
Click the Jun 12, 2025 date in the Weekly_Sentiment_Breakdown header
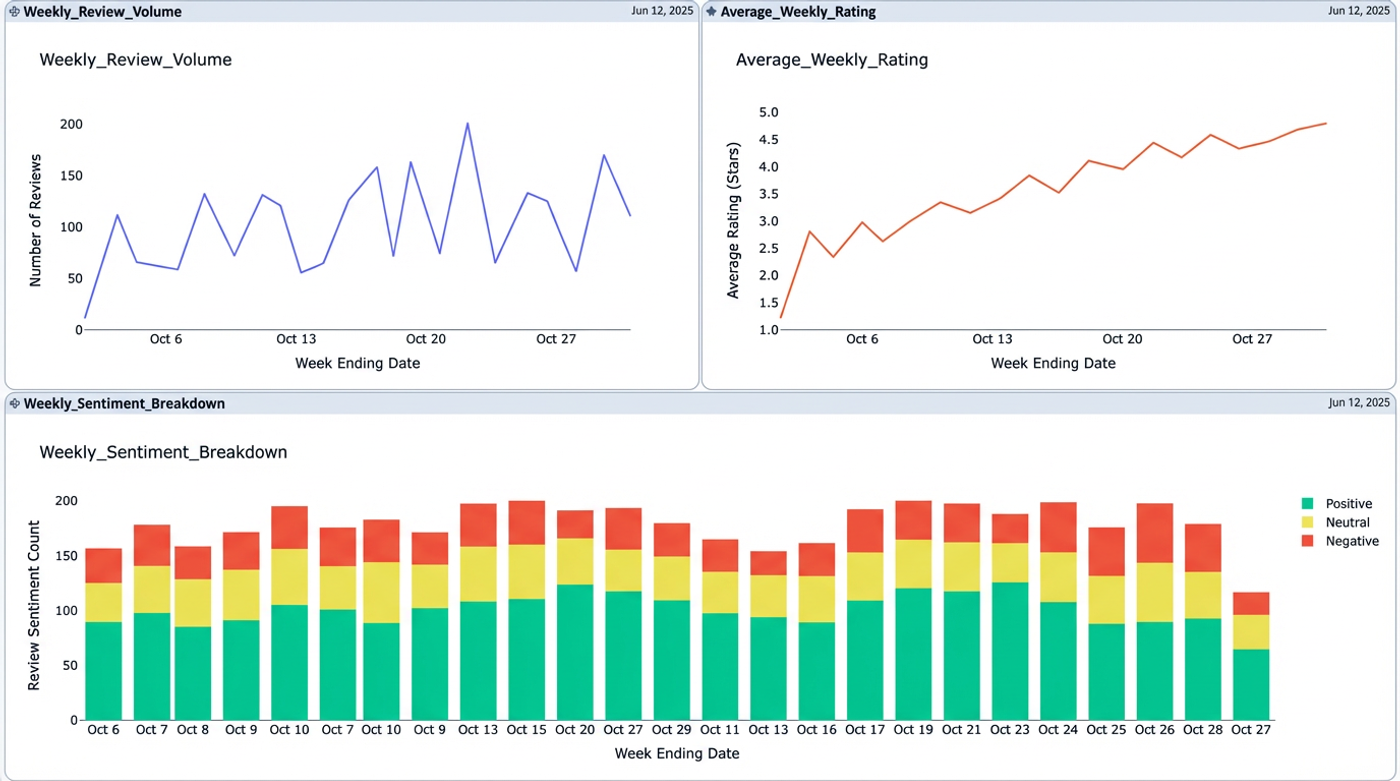click(1359, 403)
